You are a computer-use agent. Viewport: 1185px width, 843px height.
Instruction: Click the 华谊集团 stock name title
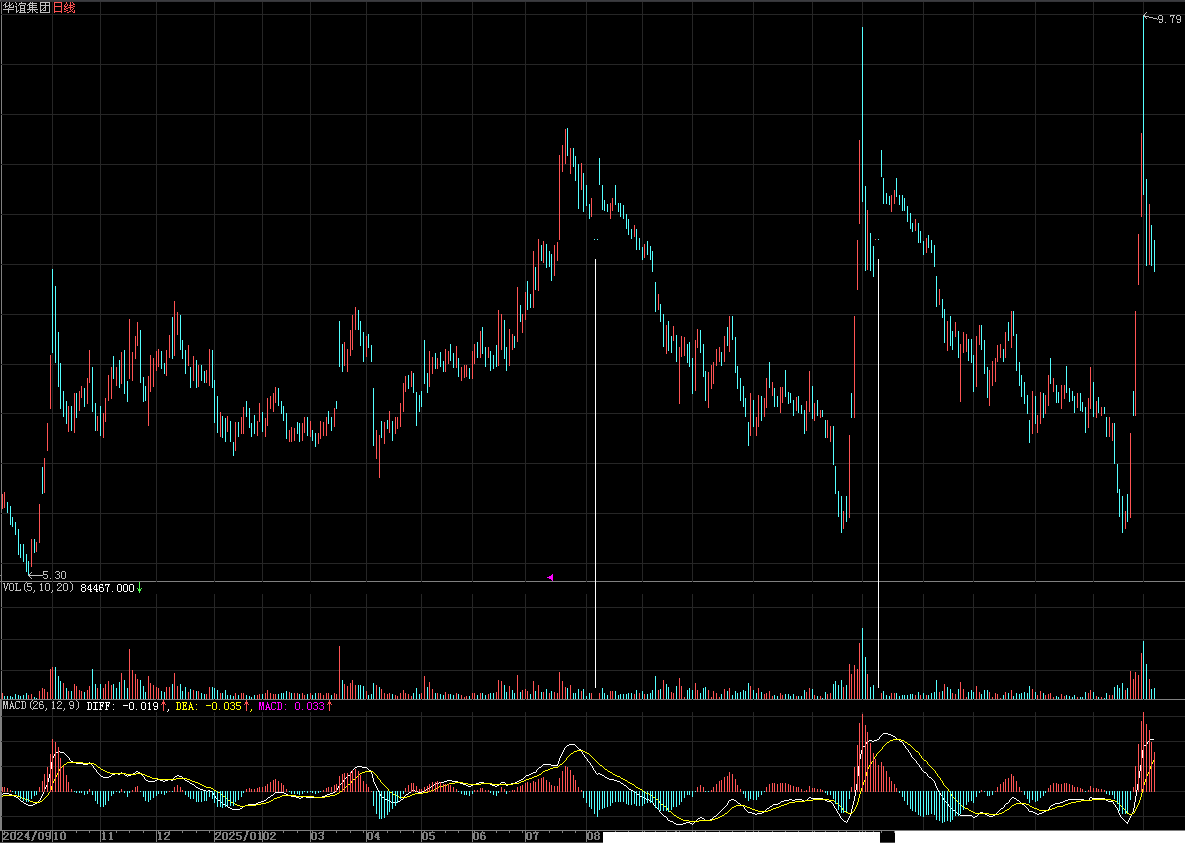pyautogui.click(x=26, y=8)
